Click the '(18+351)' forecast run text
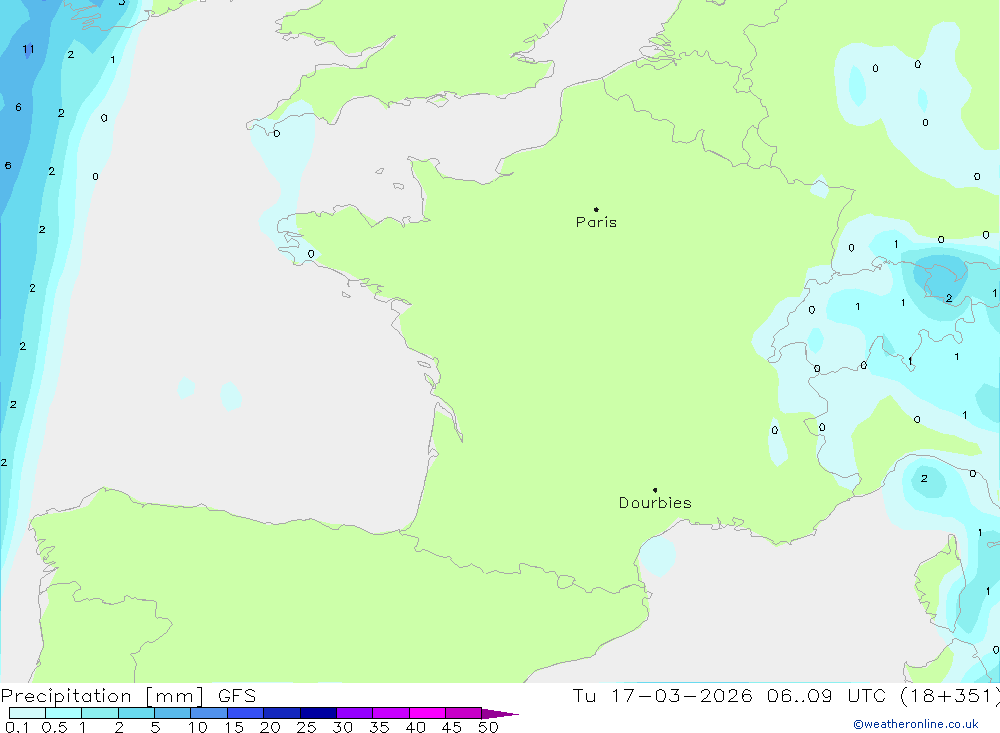Image resolution: width=1000 pixels, height=733 pixels. coord(949,696)
